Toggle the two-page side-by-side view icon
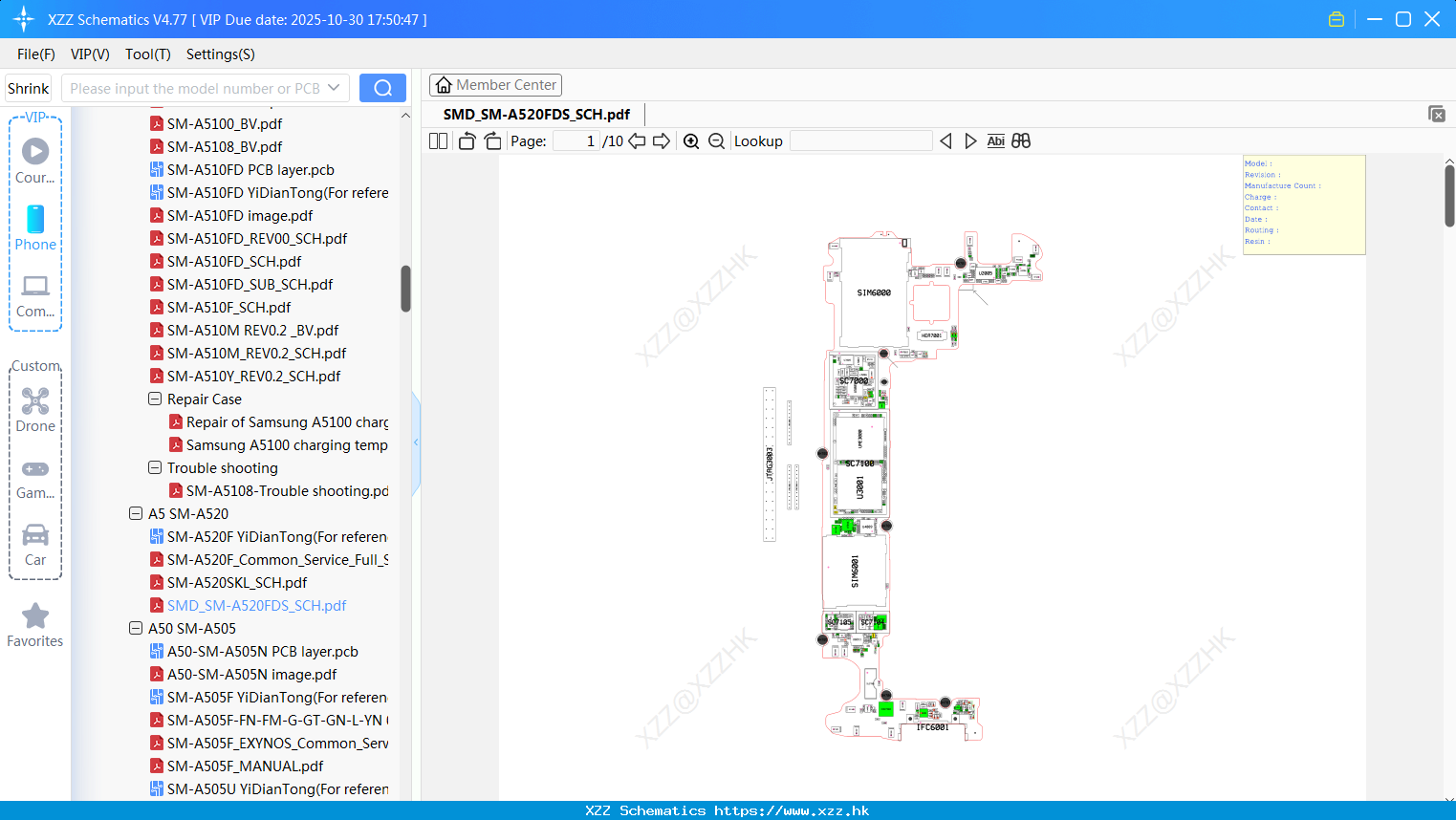This screenshot has height=820, width=1456. point(438,140)
